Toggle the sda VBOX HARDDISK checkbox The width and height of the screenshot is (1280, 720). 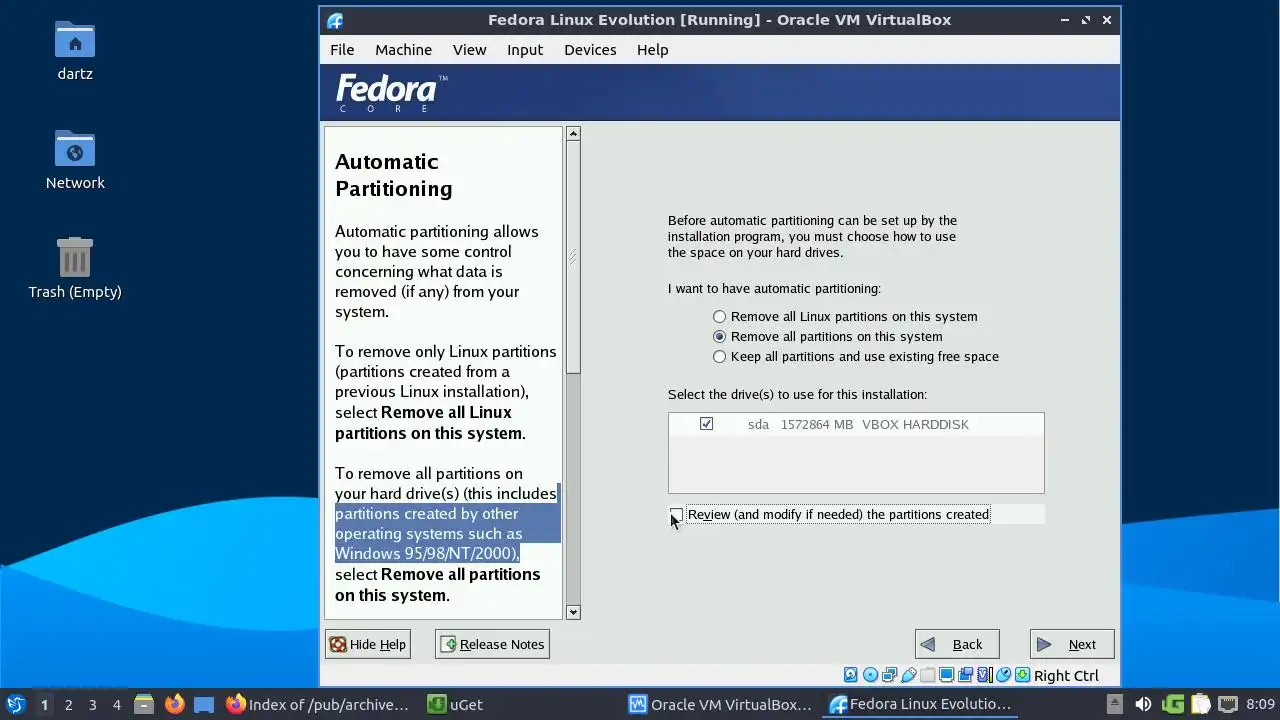coord(706,424)
